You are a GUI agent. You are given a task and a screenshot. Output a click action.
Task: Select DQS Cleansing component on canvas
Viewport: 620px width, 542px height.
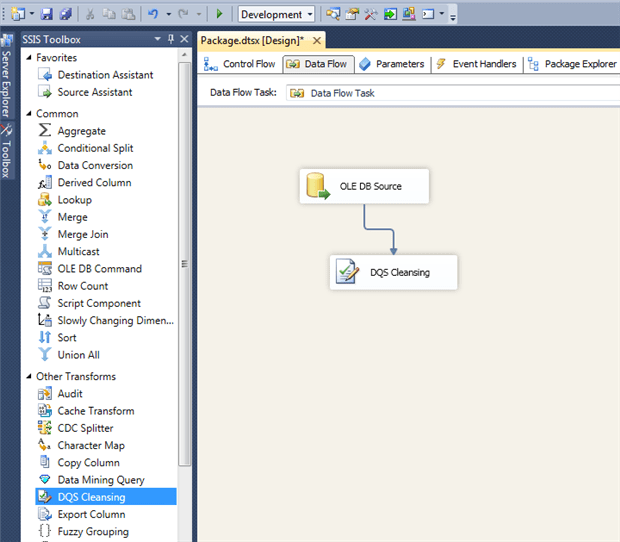click(393, 272)
